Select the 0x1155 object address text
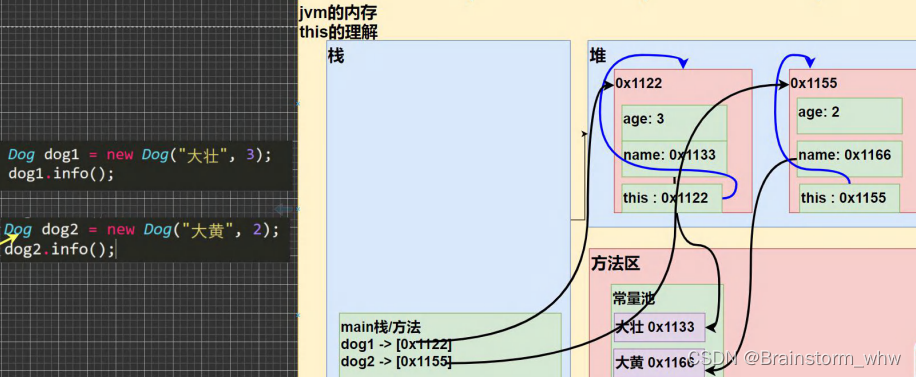 (x=814, y=84)
